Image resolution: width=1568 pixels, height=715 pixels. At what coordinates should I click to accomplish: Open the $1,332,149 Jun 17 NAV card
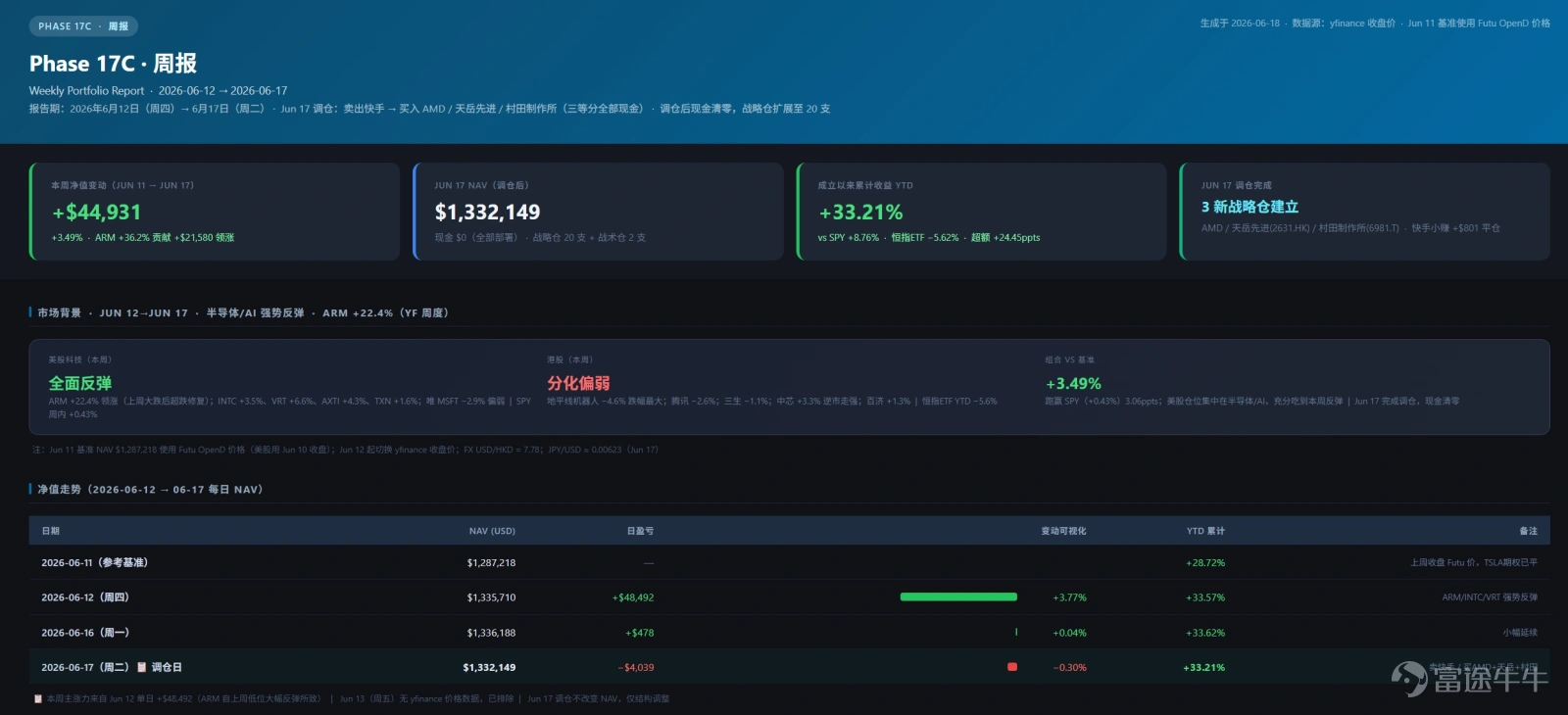click(598, 212)
